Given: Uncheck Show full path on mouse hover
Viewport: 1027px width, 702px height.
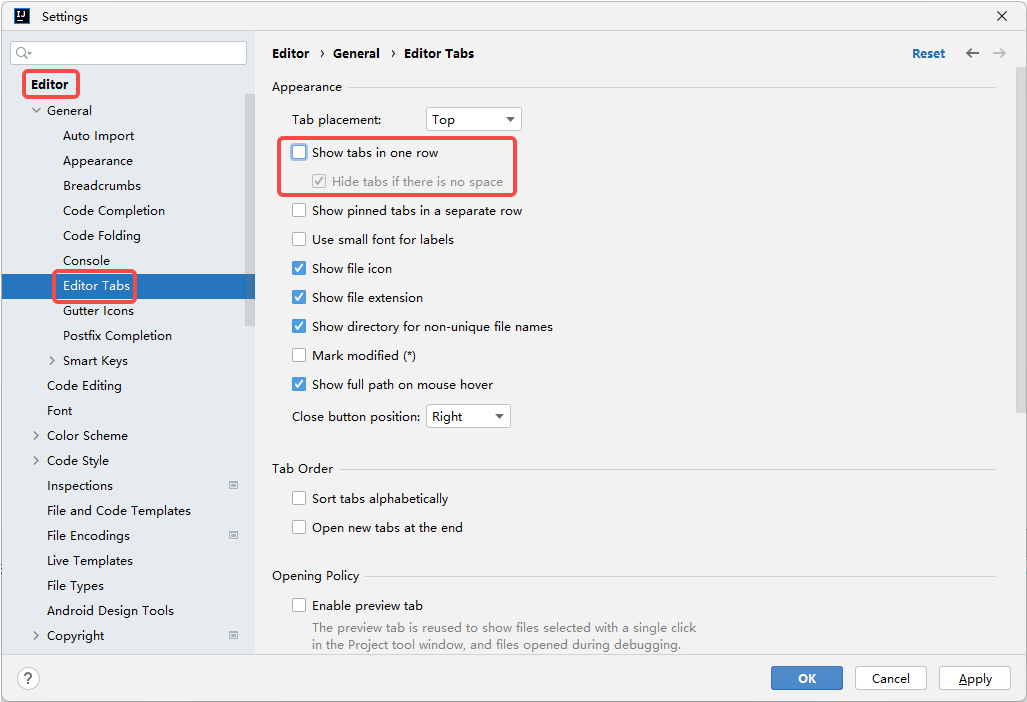Looking at the screenshot, I should pyautogui.click(x=299, y=384).
